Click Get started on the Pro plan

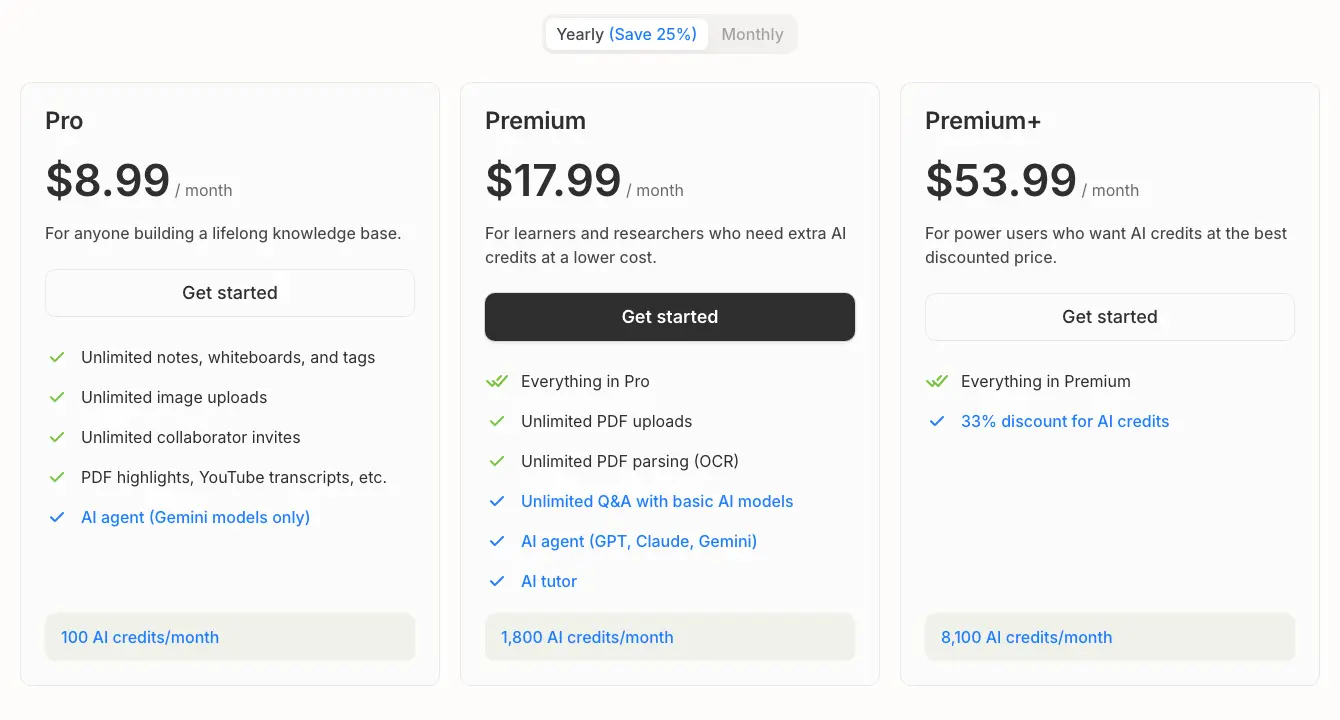click(x=230, y=293)
